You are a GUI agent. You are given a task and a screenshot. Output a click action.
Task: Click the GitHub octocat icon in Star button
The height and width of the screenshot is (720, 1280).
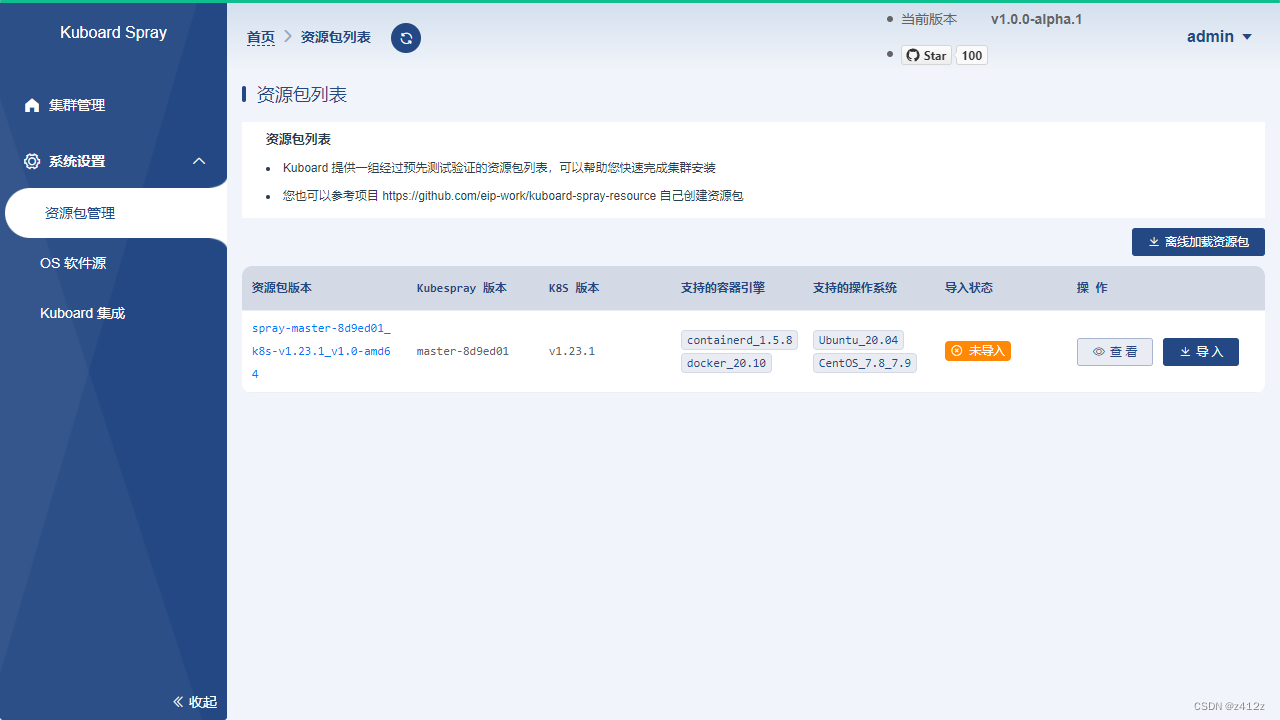pos(913,55)
